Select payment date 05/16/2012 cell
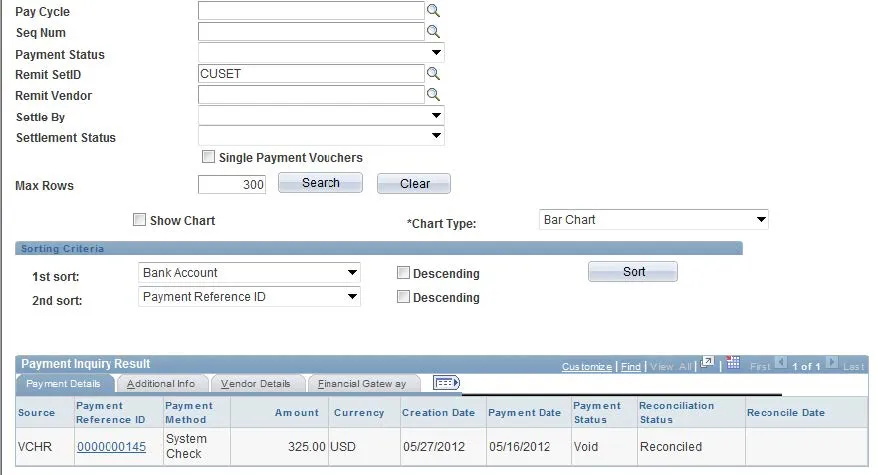The height and width of the screenshot is (475, 878). click(529, 446)
